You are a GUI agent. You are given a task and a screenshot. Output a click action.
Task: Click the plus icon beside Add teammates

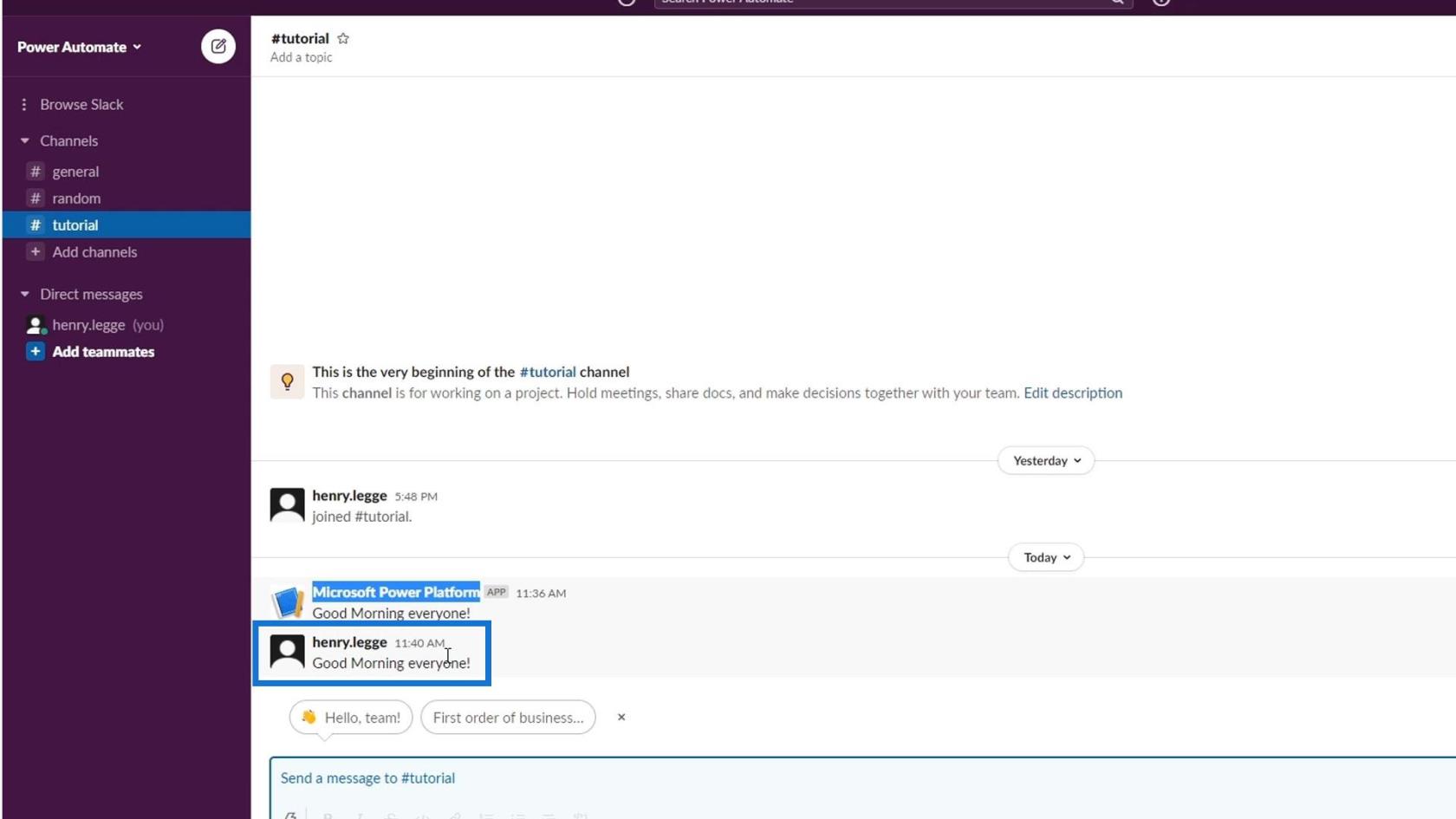point(36,351)
